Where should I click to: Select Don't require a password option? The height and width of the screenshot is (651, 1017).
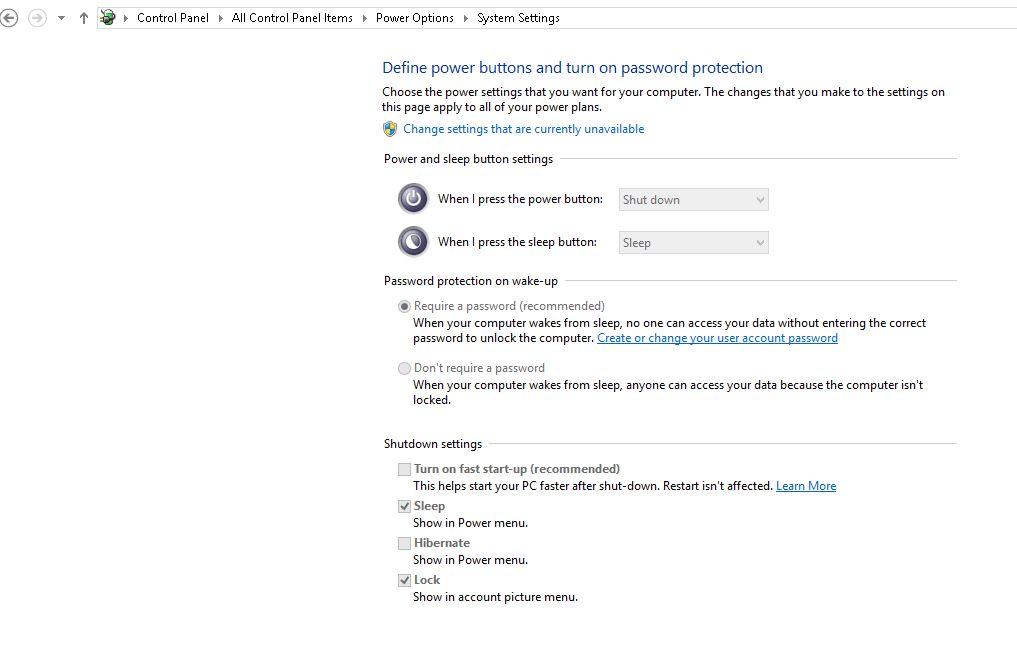pos(404,368)
